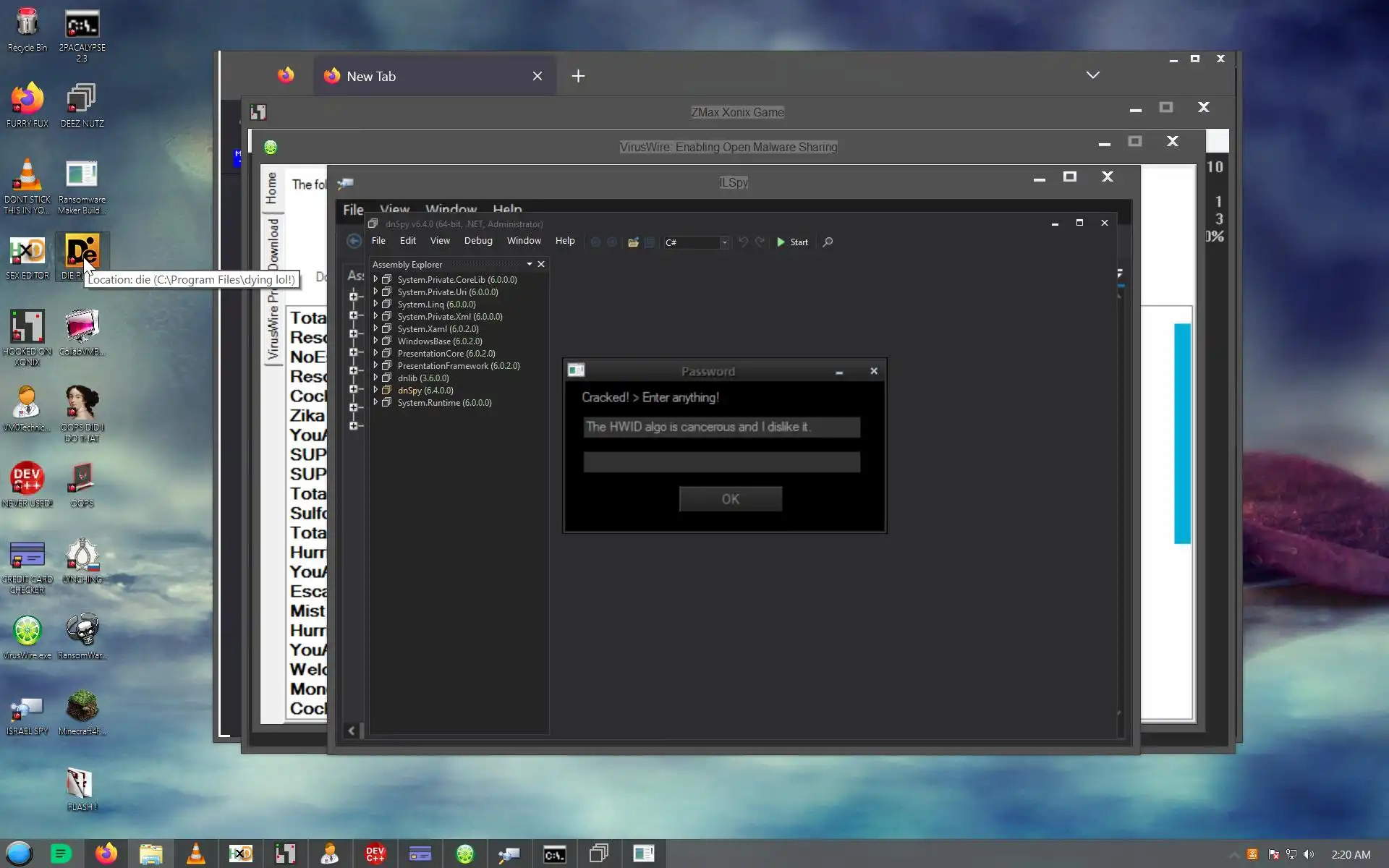This screenshot has width=1389, height=868.
Task: Click OK in the Password dialog
Action: pyautogui.click(x=730, y=499)
